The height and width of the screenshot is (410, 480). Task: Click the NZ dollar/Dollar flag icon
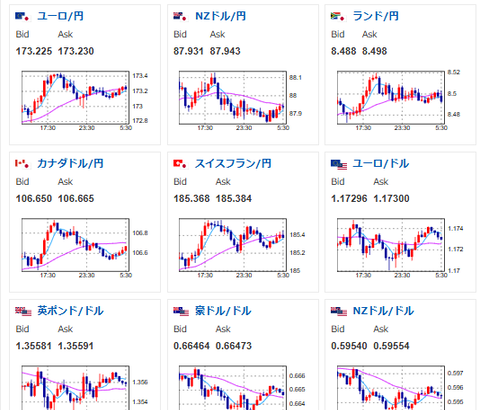339,312
